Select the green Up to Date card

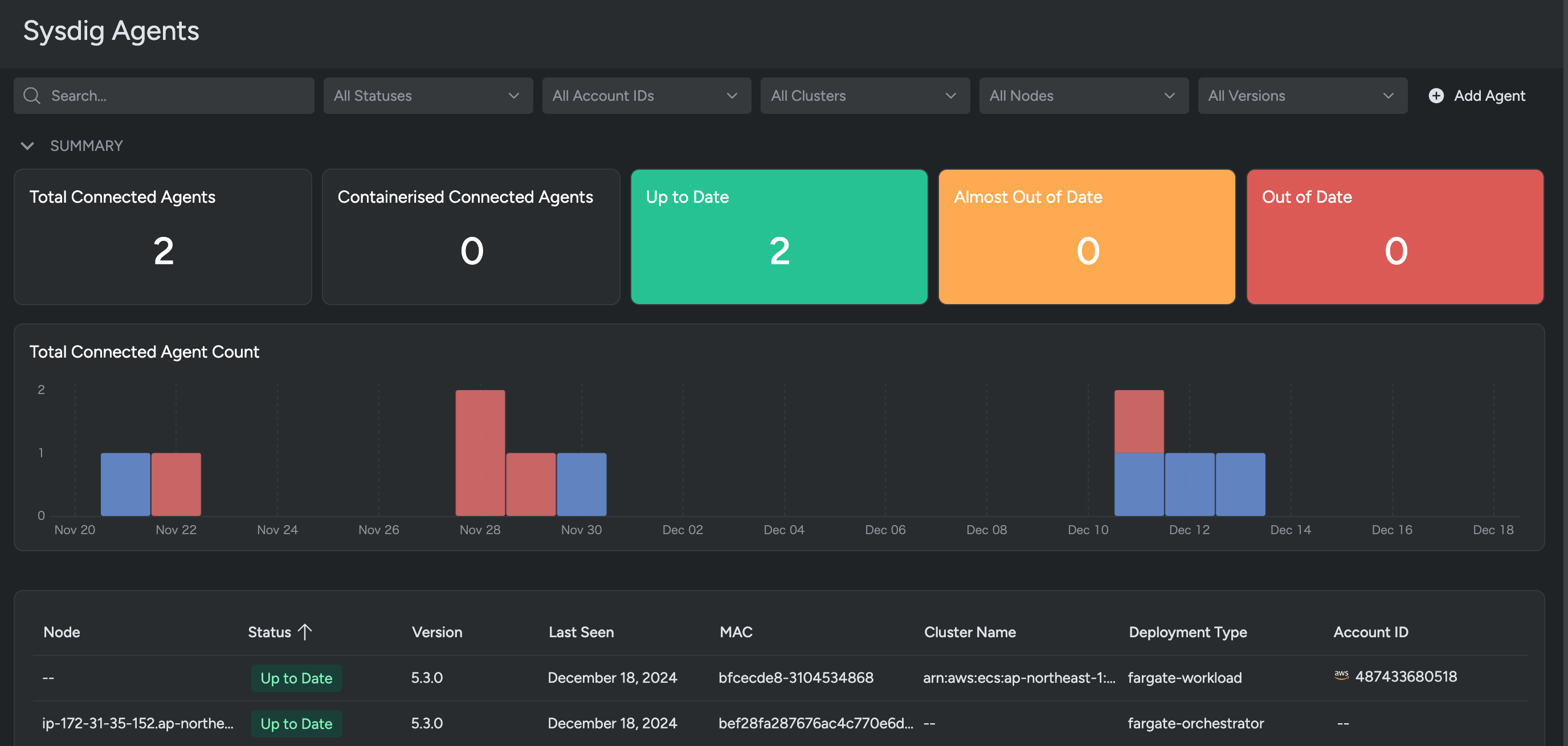[x=778, y=237]
